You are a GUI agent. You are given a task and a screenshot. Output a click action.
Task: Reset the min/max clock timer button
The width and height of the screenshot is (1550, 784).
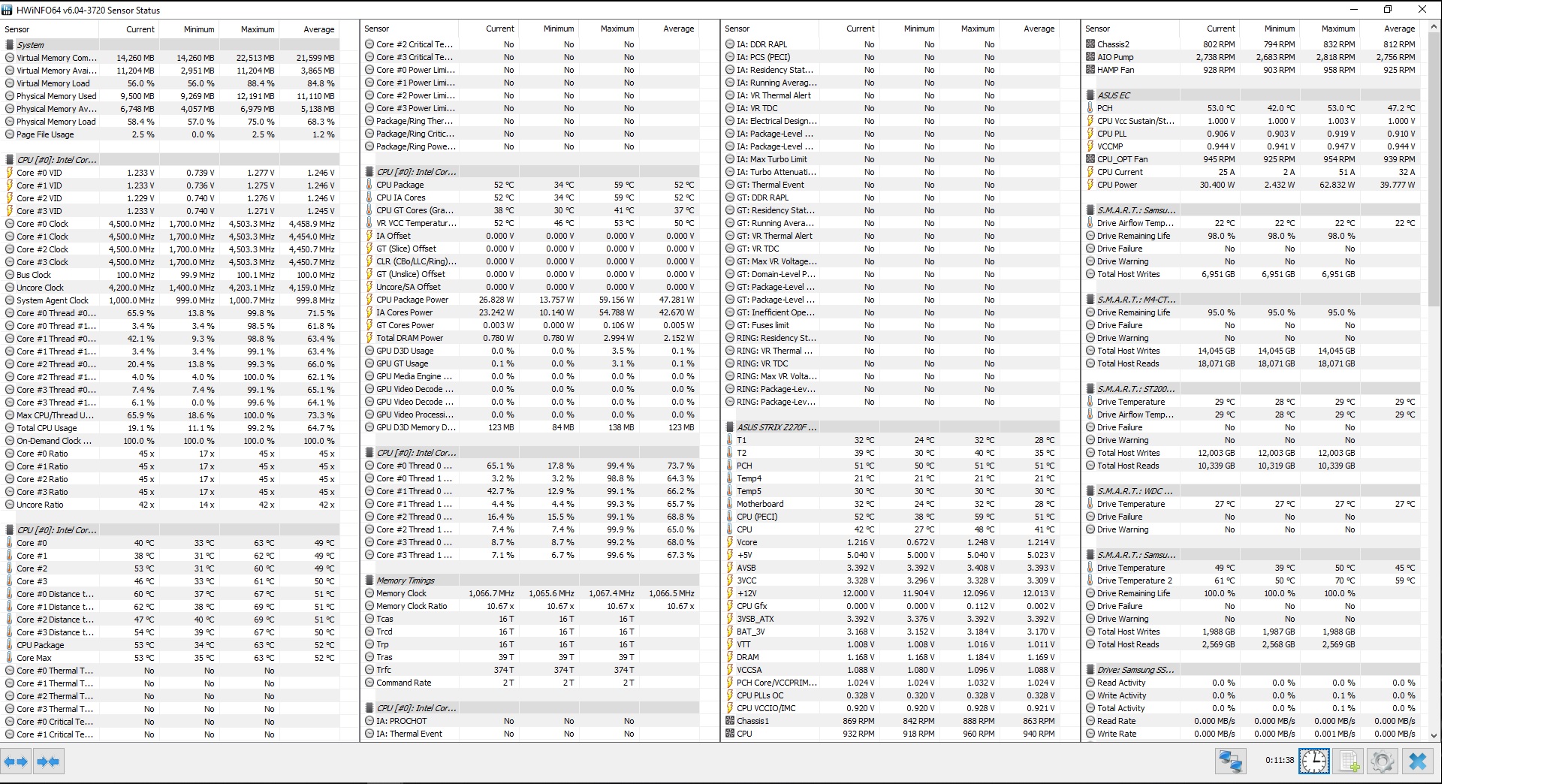click(1314, 761)
